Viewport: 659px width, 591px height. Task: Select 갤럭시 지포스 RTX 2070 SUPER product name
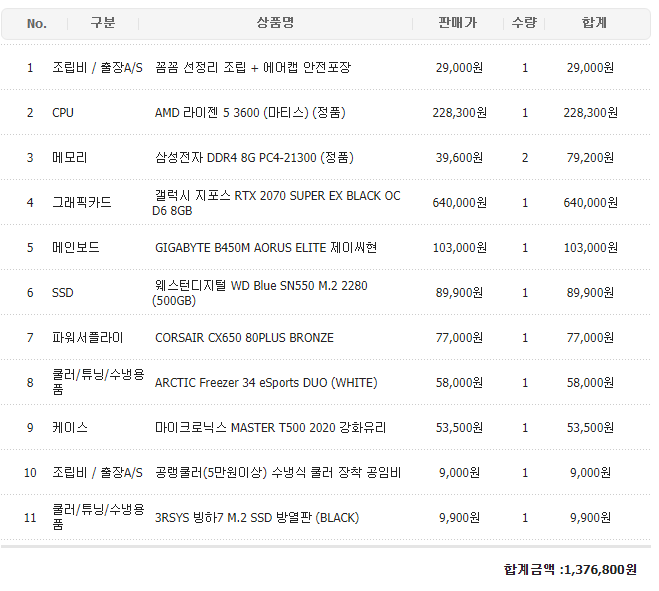(276, 203)
